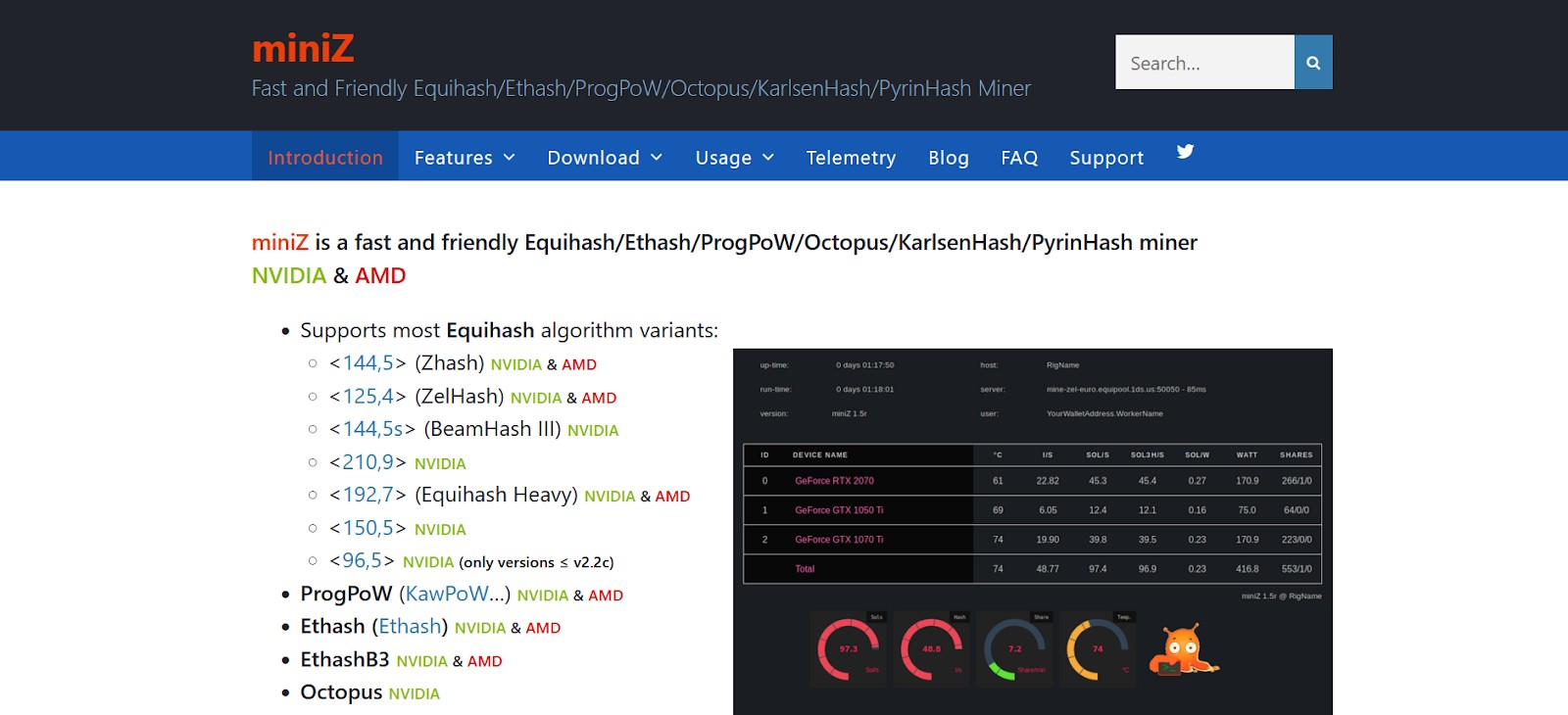Click GeForce GTX 1050 Ti row name

coord(839,510)
